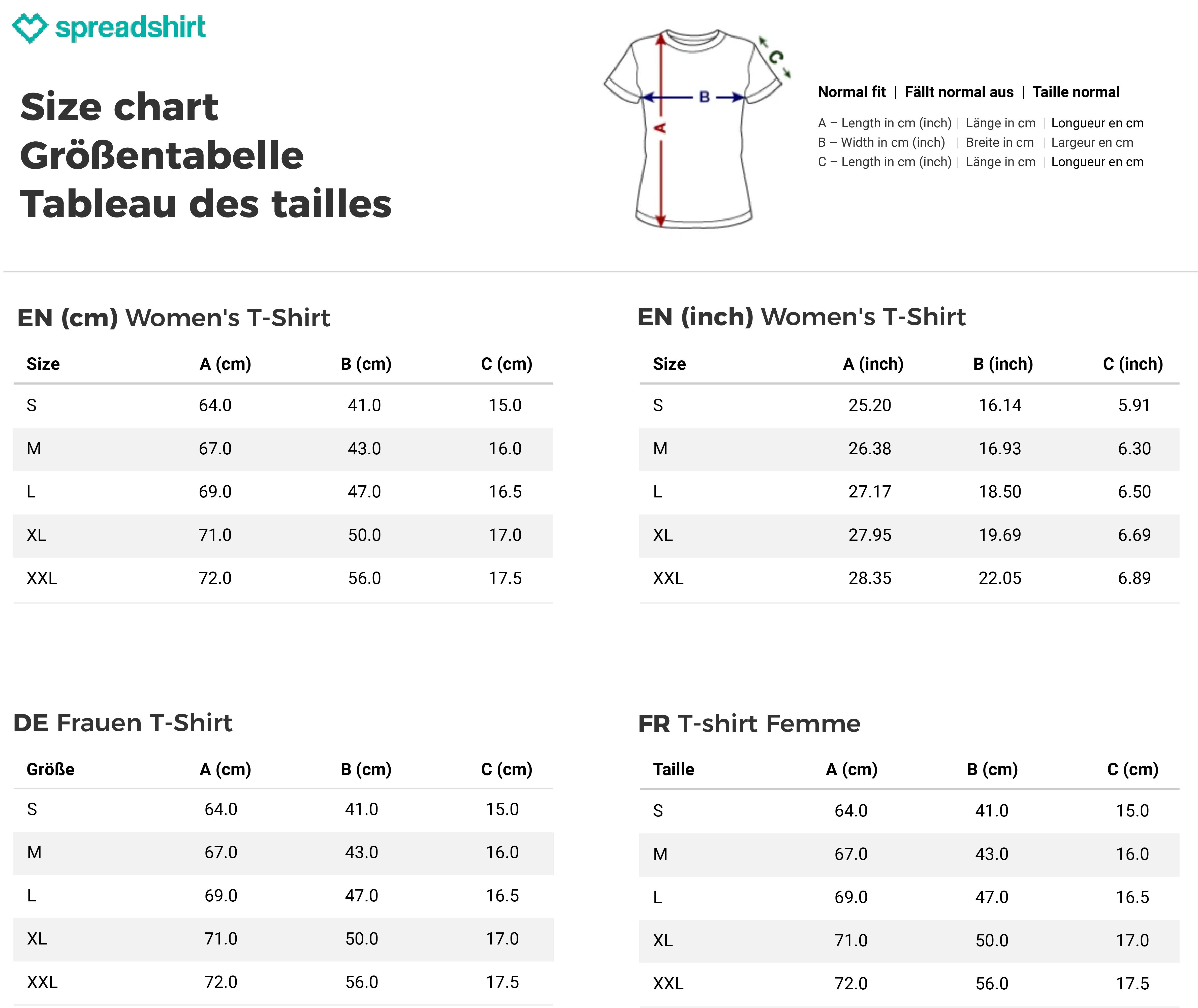Click the Normal fit label
Viewport: 1198px width, 1008px height.
click(851, 92)
